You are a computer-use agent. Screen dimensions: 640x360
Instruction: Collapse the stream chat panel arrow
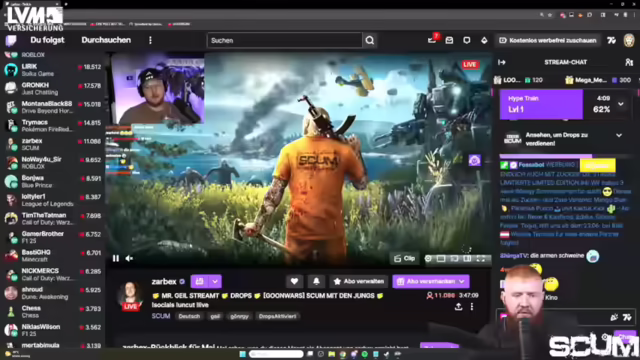tap(502, 62)
